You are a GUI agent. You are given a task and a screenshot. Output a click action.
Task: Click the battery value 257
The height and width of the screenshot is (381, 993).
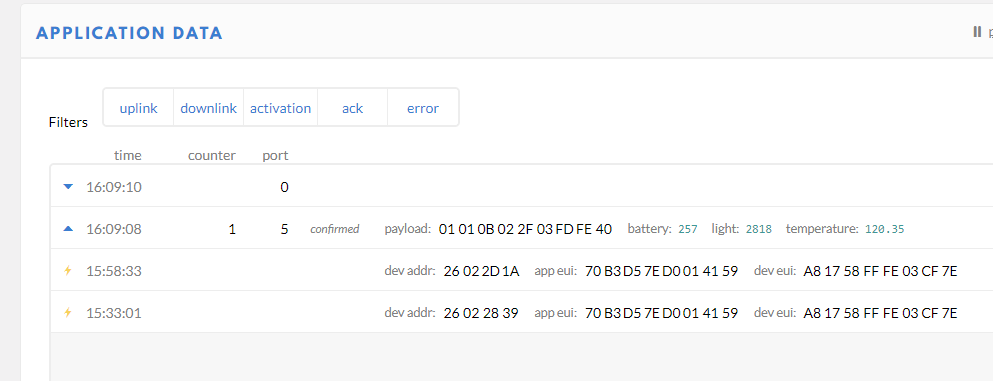click(688, 229)
